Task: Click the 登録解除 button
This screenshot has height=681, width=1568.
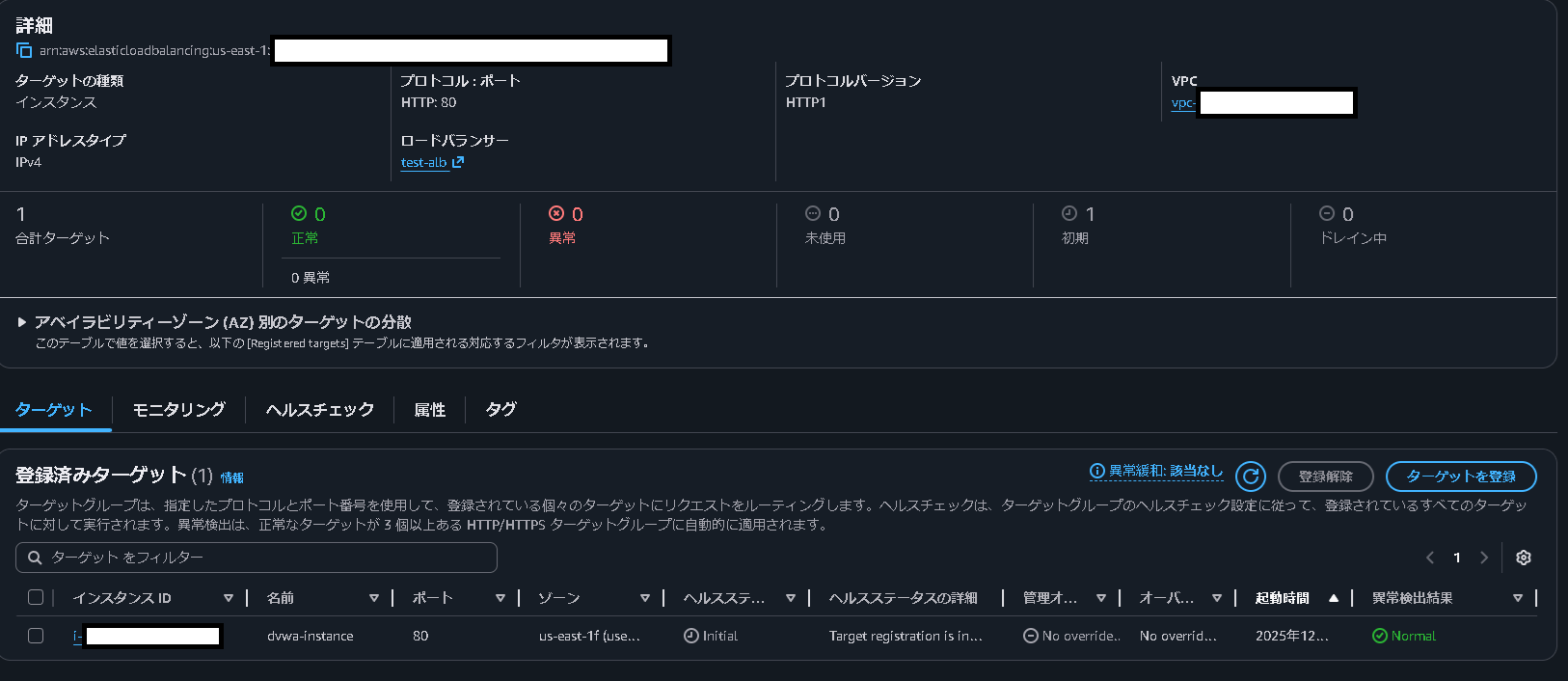Action: pos(1326,477)
